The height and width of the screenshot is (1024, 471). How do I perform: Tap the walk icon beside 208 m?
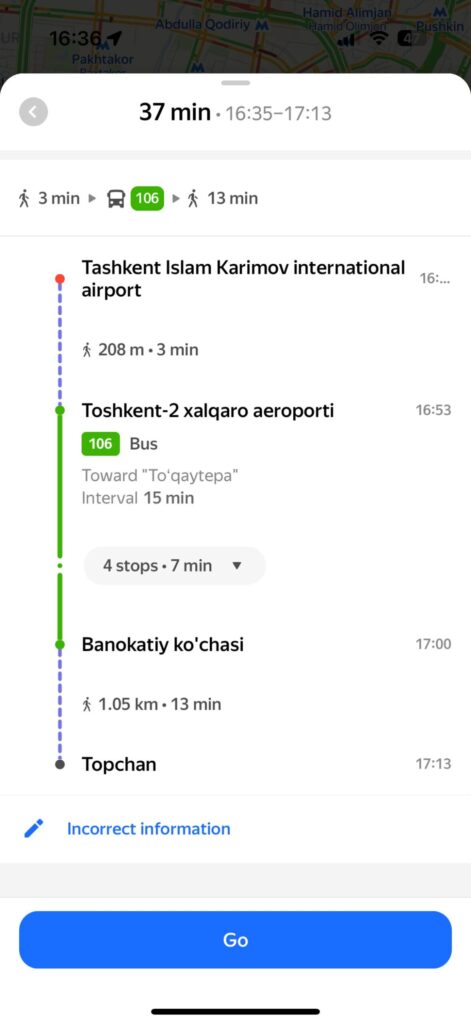(x=87, y=350)
